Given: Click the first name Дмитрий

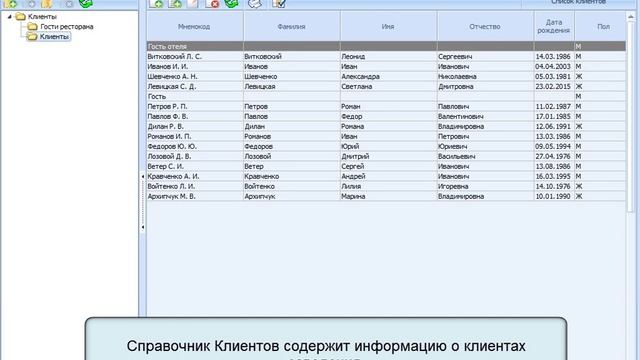Looking at the screenshot, I should pos(355,157).
